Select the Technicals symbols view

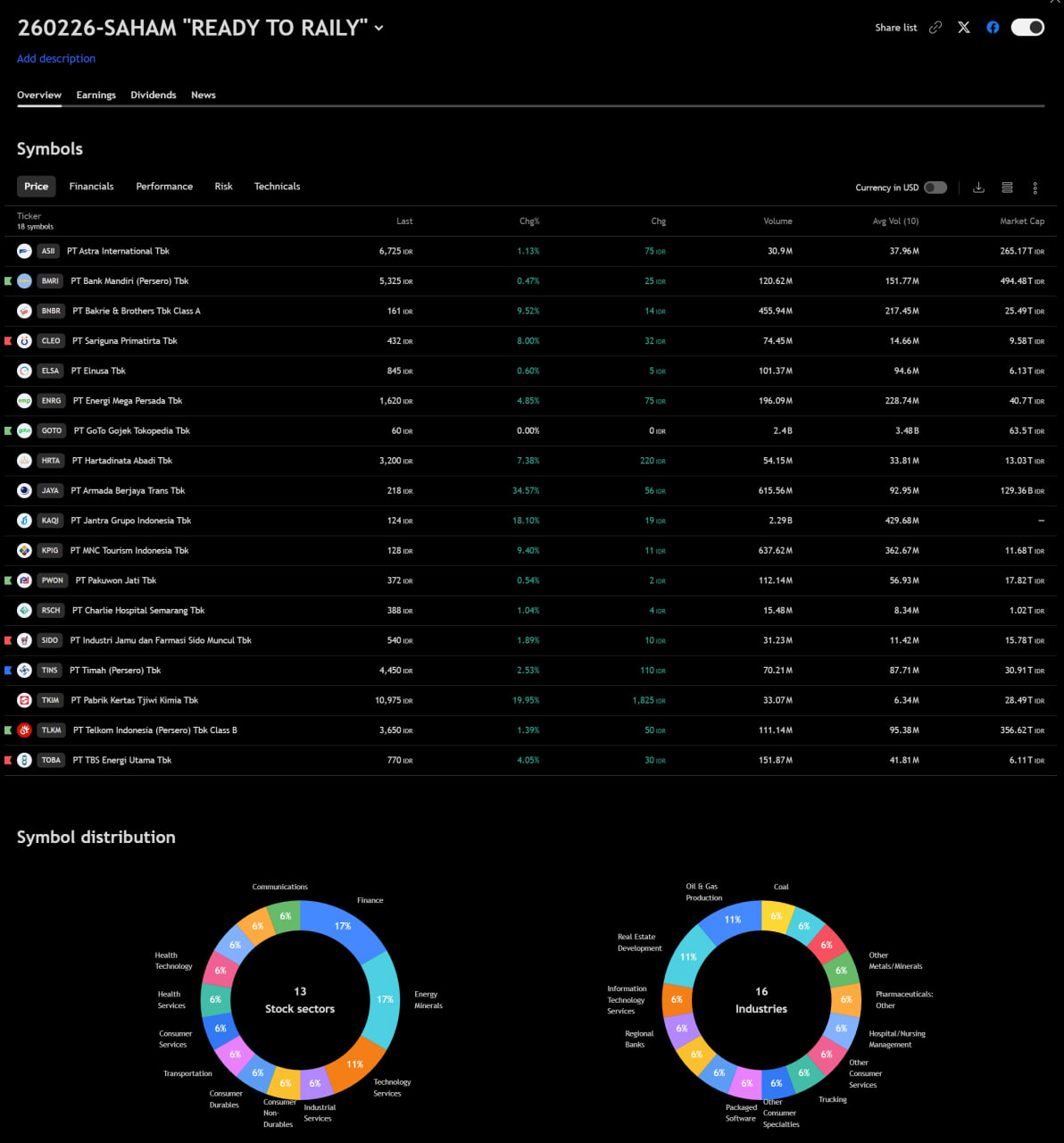278,187
